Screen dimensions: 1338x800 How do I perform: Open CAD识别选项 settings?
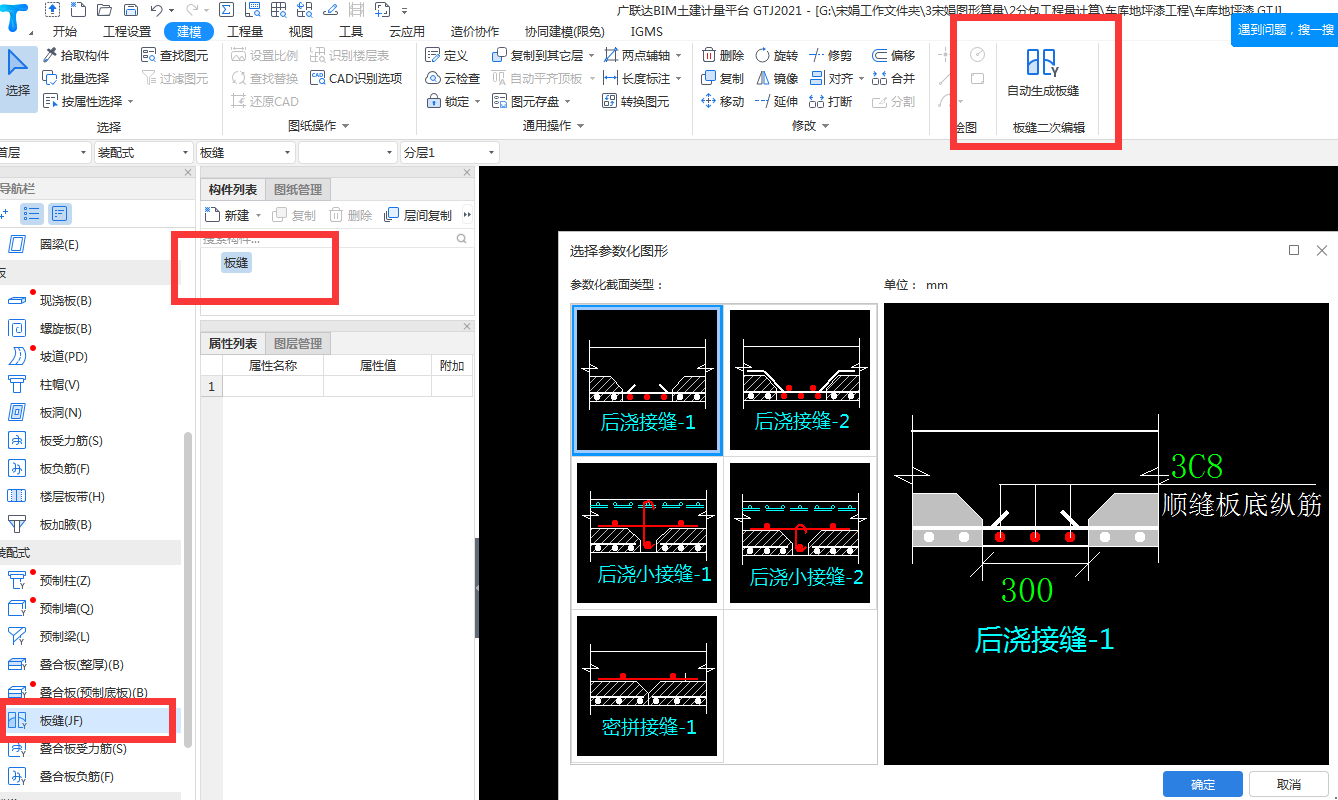coord(356,78)
